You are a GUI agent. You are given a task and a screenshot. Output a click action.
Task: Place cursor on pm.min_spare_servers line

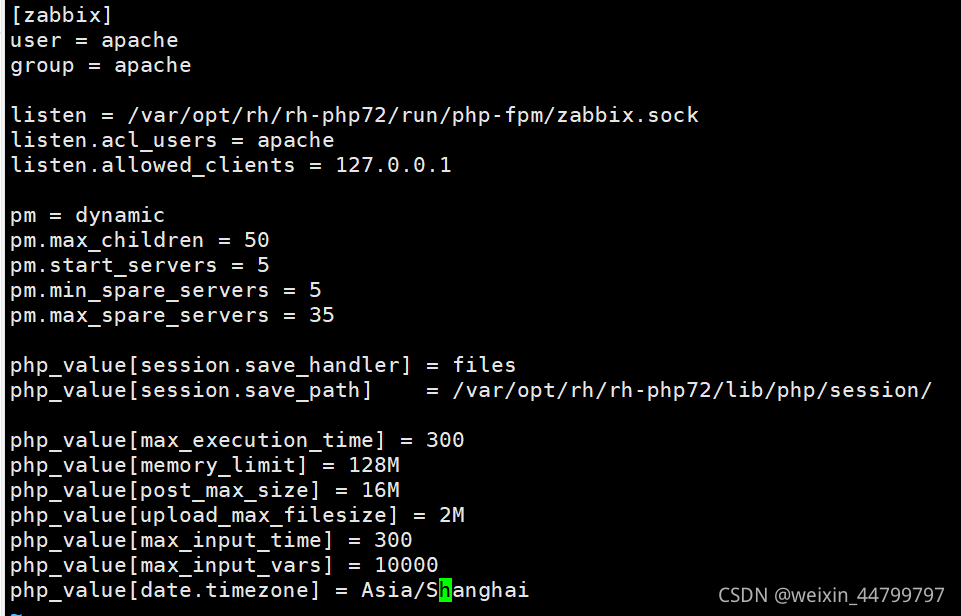pyautogui.click(x=165, y=290)
